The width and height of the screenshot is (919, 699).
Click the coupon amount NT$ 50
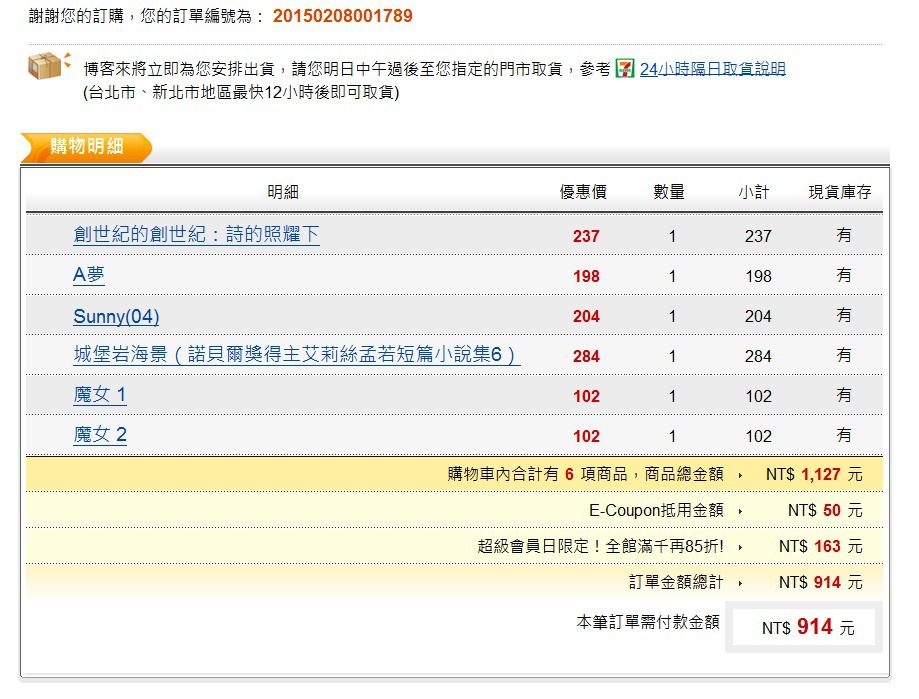coord(825,510)
